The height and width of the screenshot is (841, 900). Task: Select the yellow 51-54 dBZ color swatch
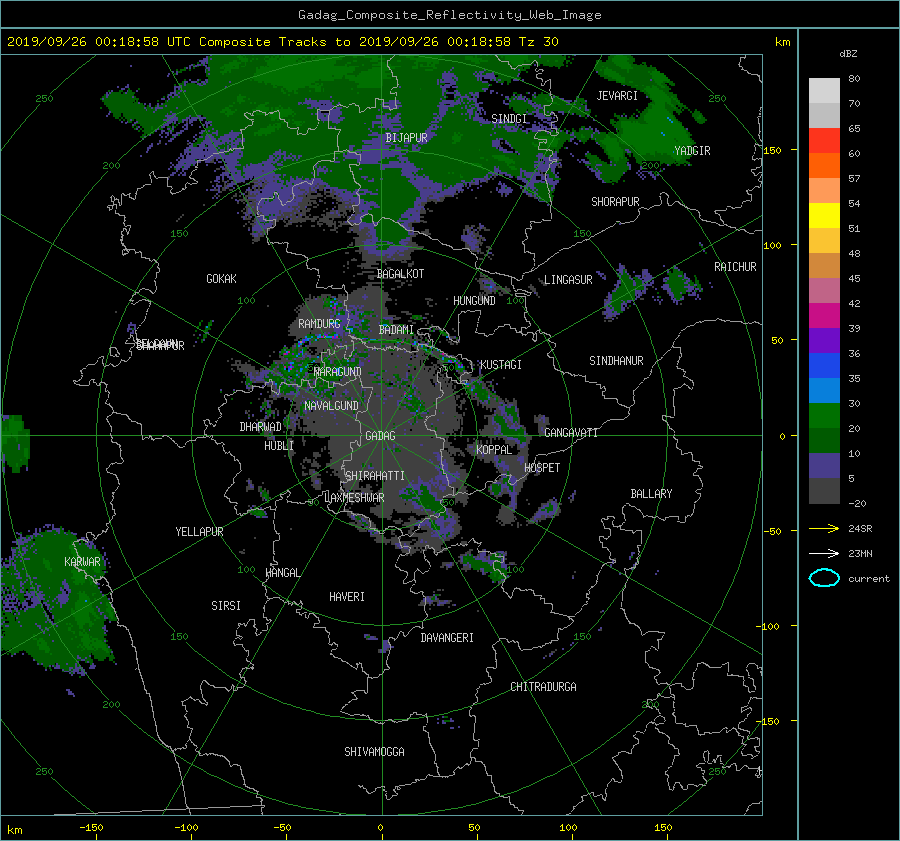pos(824,216)
